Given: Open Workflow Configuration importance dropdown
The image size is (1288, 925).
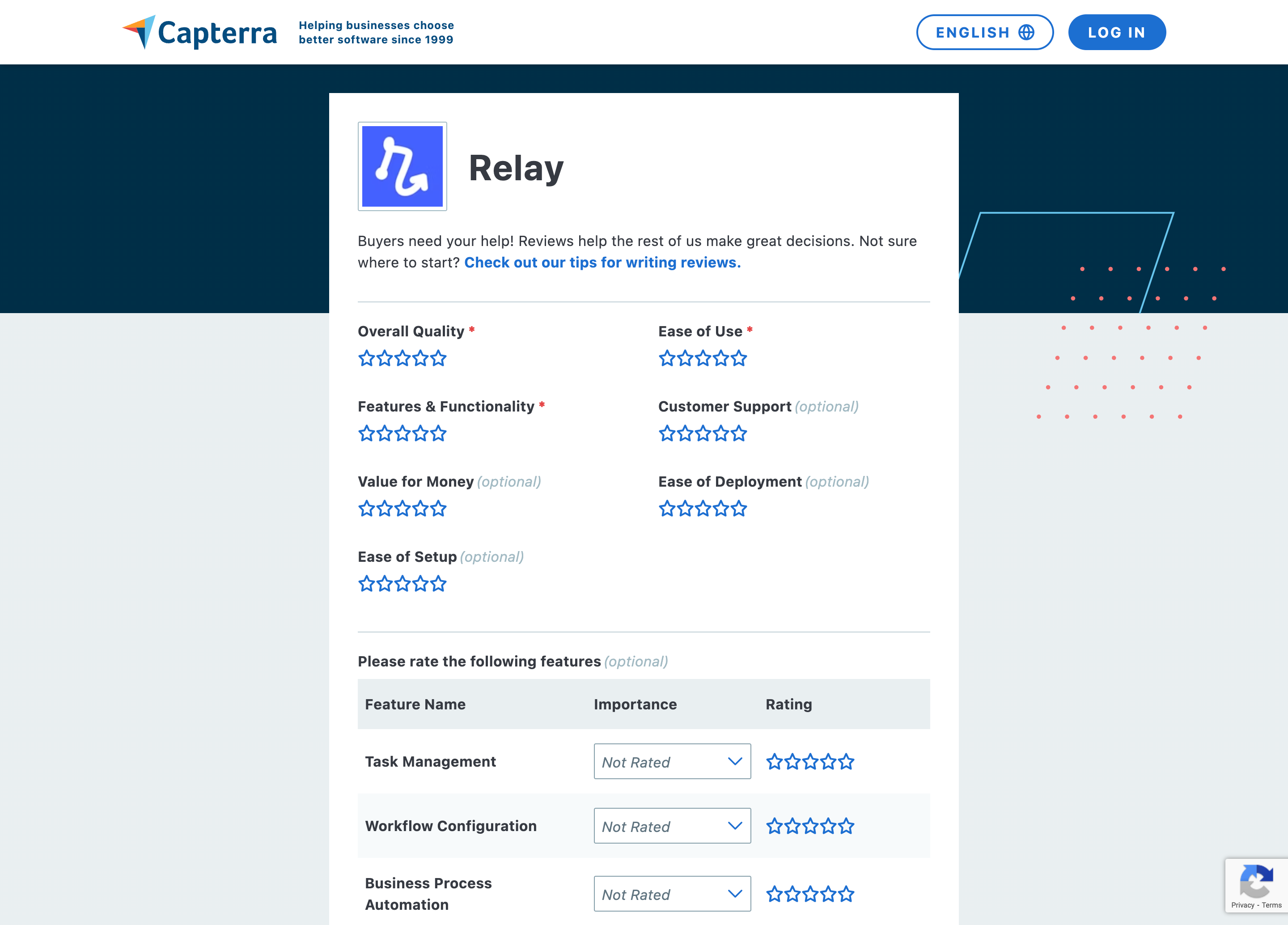Looking at the screenshot, I should pyautogui.click(x=672, y=826).
